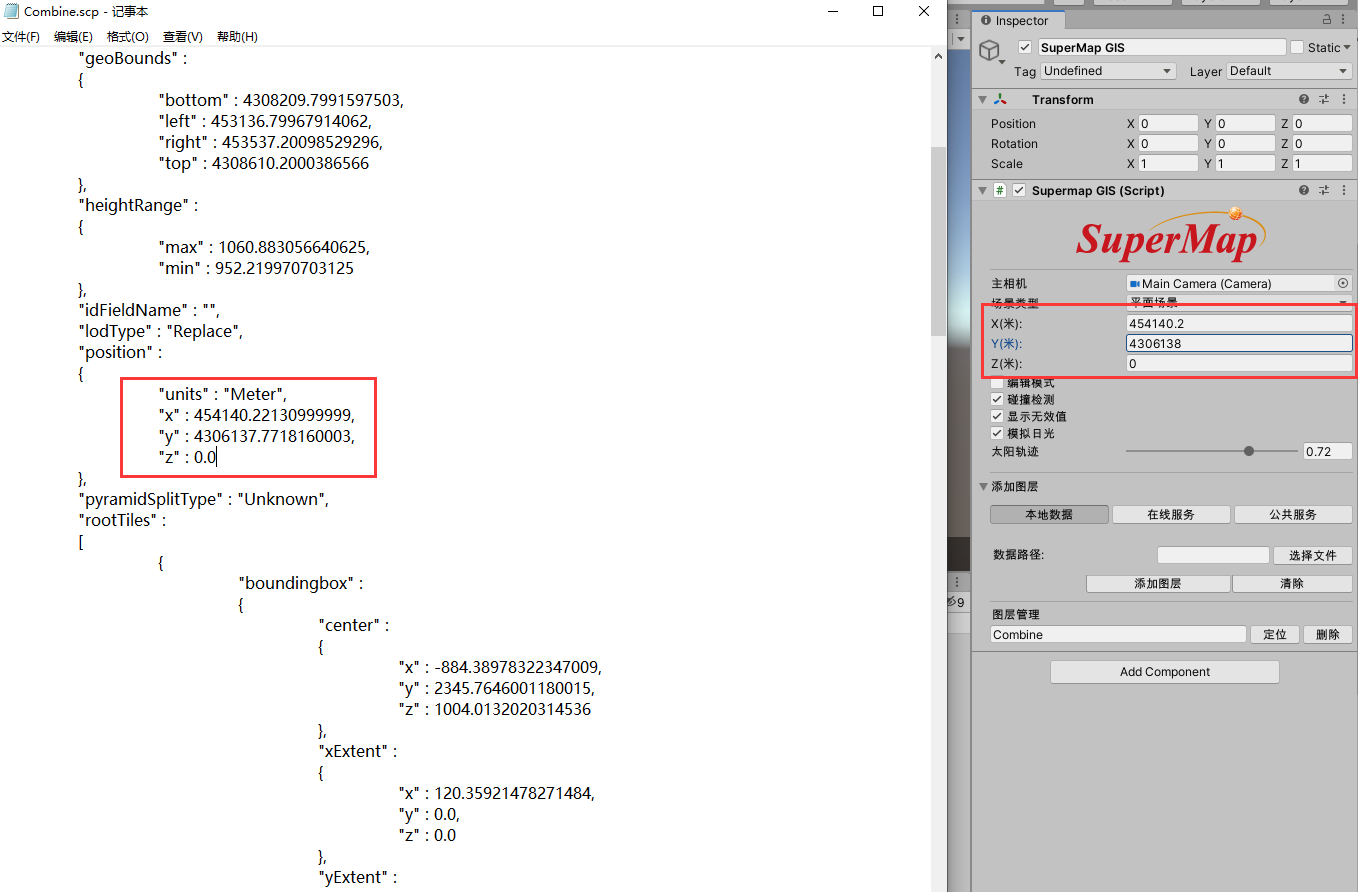Switch to the Inspector tab
This screenshot has width=1358, height=892.
[x=1019, y=20]
